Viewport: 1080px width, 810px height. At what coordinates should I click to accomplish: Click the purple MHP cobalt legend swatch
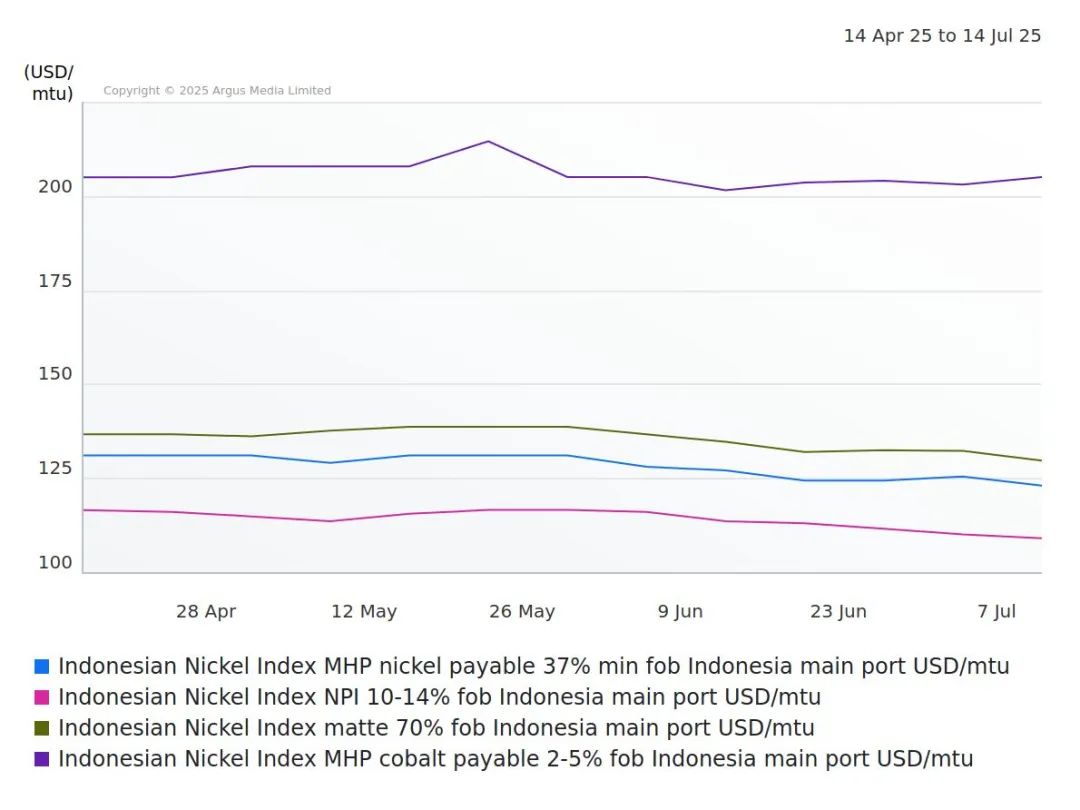(x=41, y=759)
